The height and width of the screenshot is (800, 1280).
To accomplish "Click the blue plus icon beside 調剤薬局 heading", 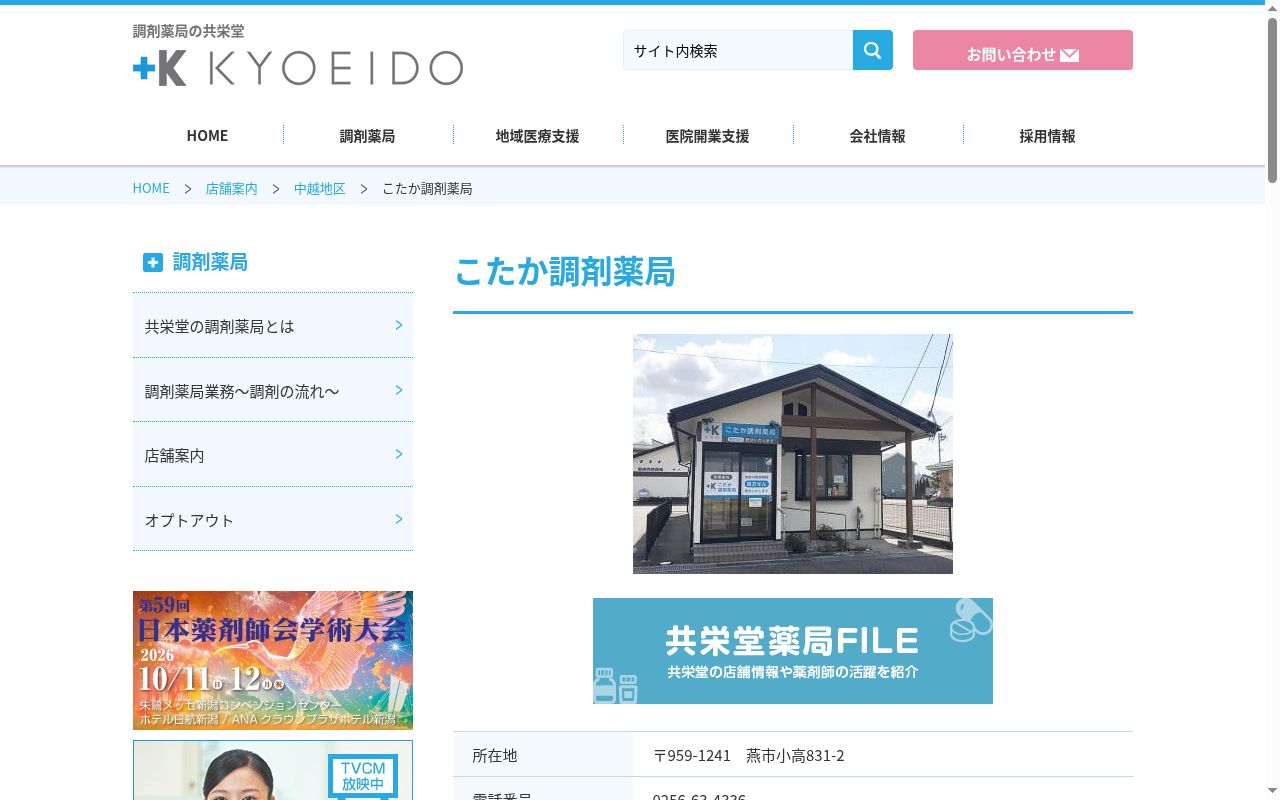I will (152, 262).
